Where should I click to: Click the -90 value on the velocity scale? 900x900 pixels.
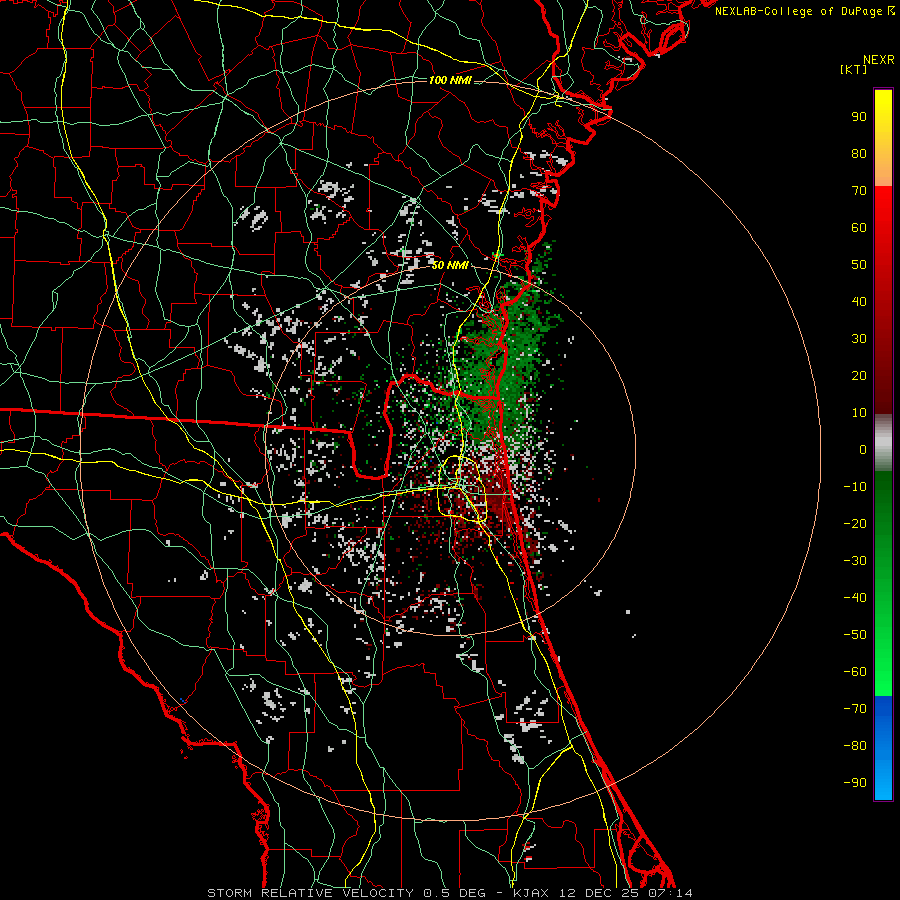855,783
